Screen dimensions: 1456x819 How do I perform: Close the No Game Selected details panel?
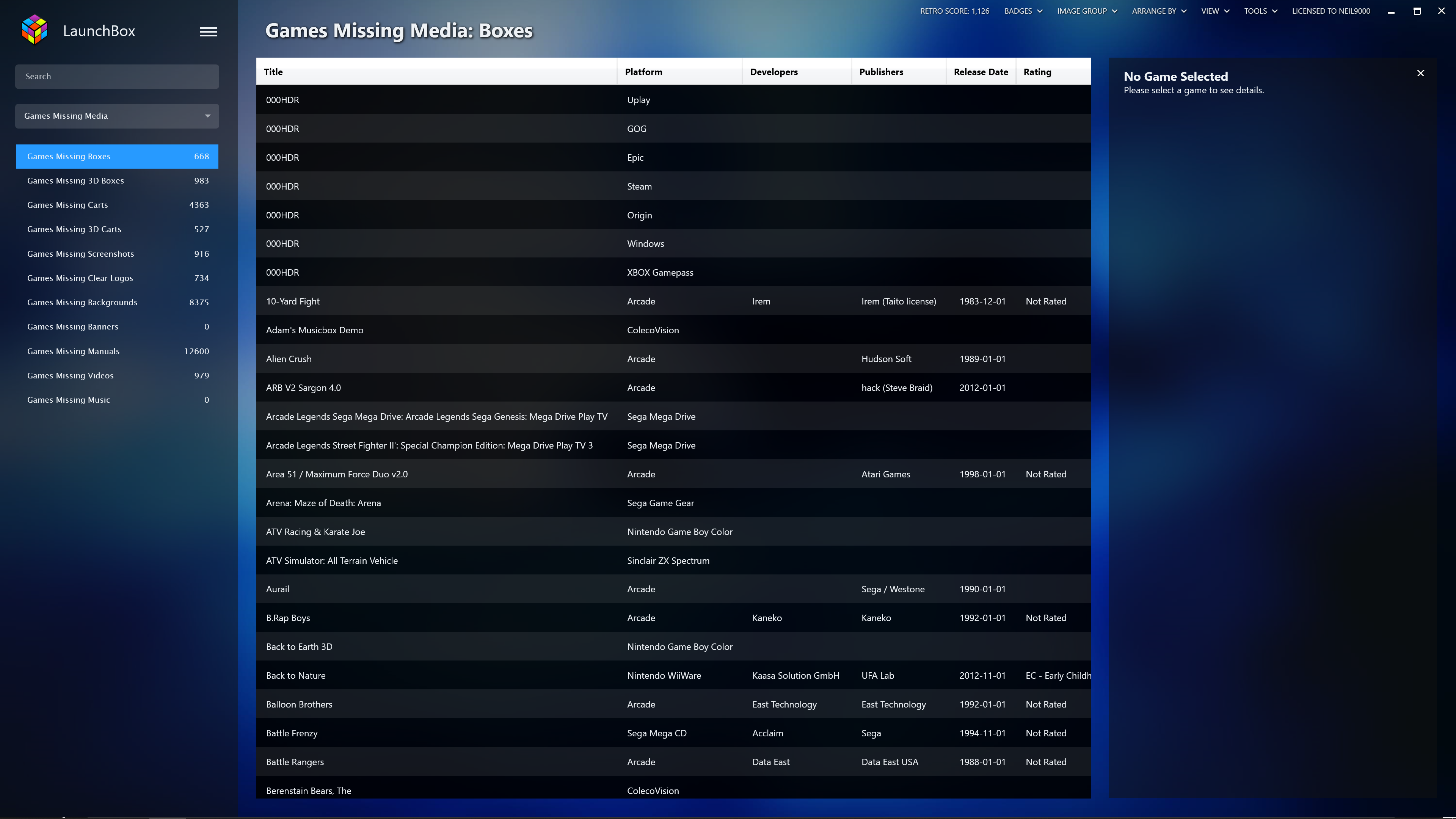[x=1420, y=73]
